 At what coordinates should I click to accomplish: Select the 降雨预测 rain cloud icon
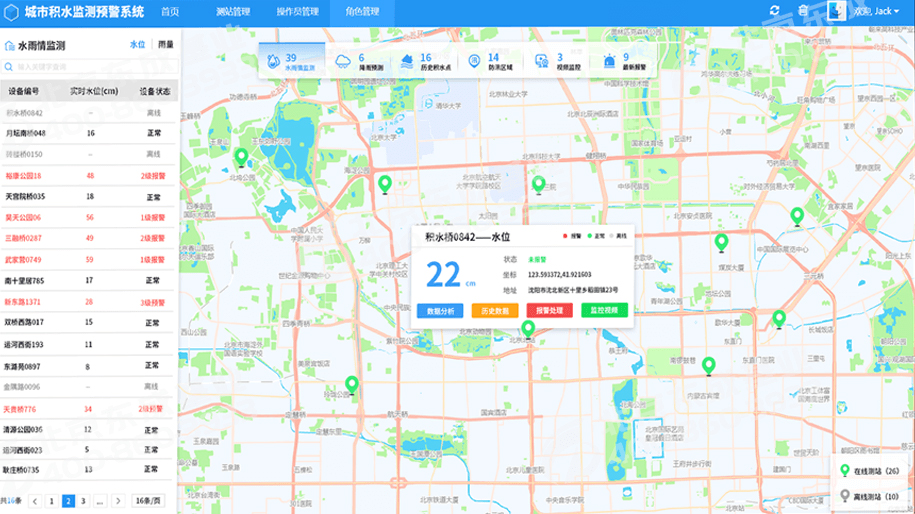point(343,62)
